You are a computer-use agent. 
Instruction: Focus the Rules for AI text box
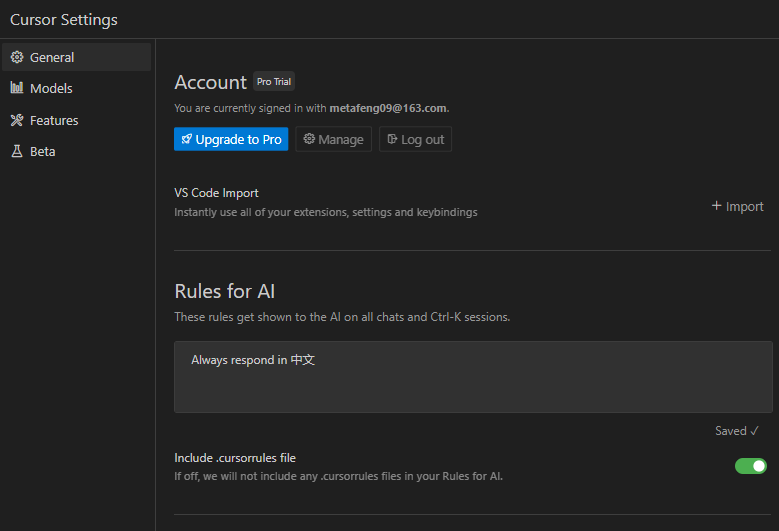tap(473, 377)
